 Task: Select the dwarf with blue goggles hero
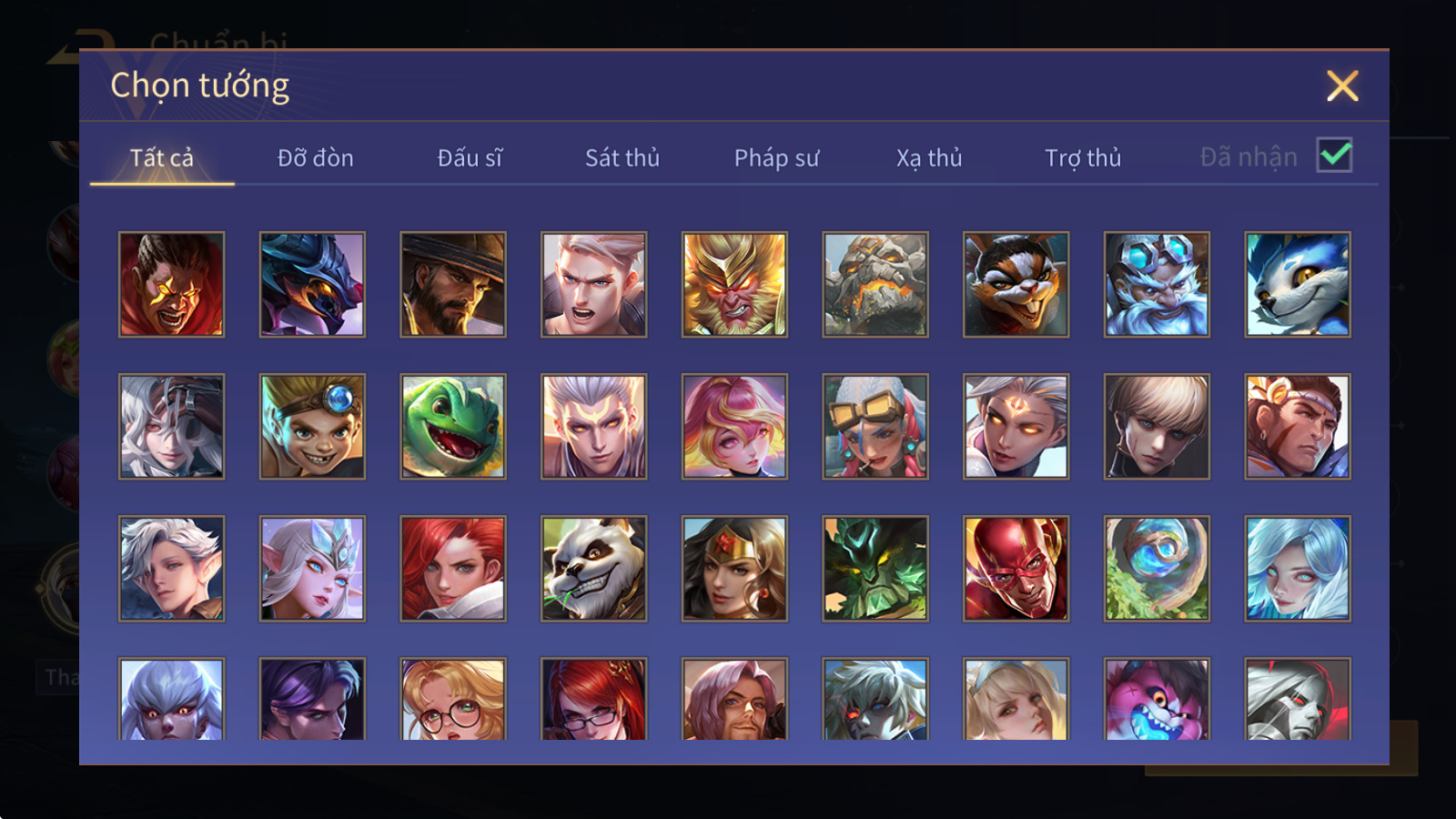point(1157,285)
